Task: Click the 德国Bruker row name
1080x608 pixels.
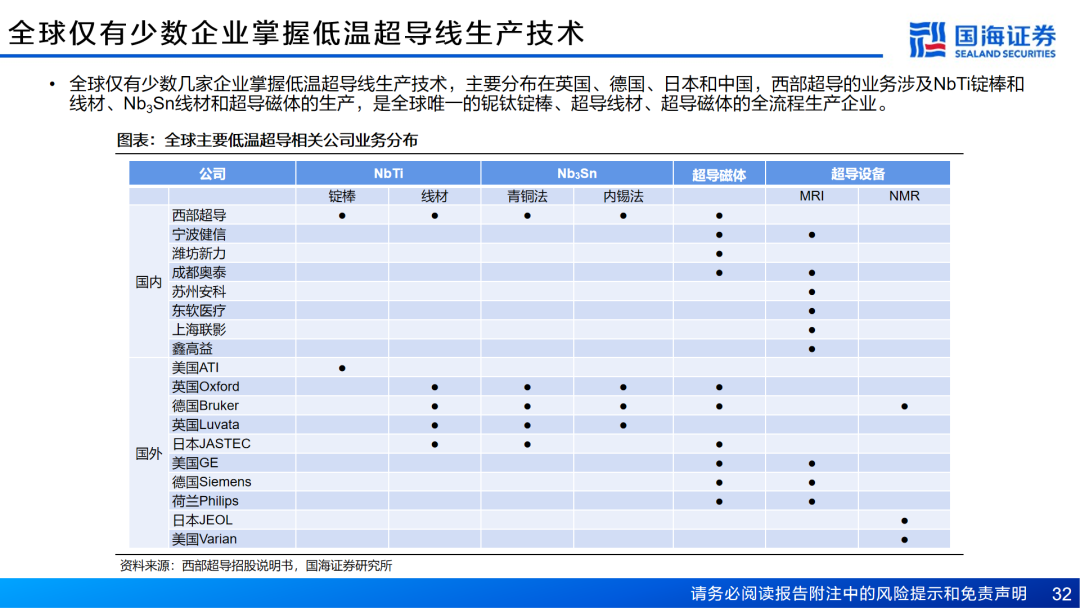Action: click(205, 406)
